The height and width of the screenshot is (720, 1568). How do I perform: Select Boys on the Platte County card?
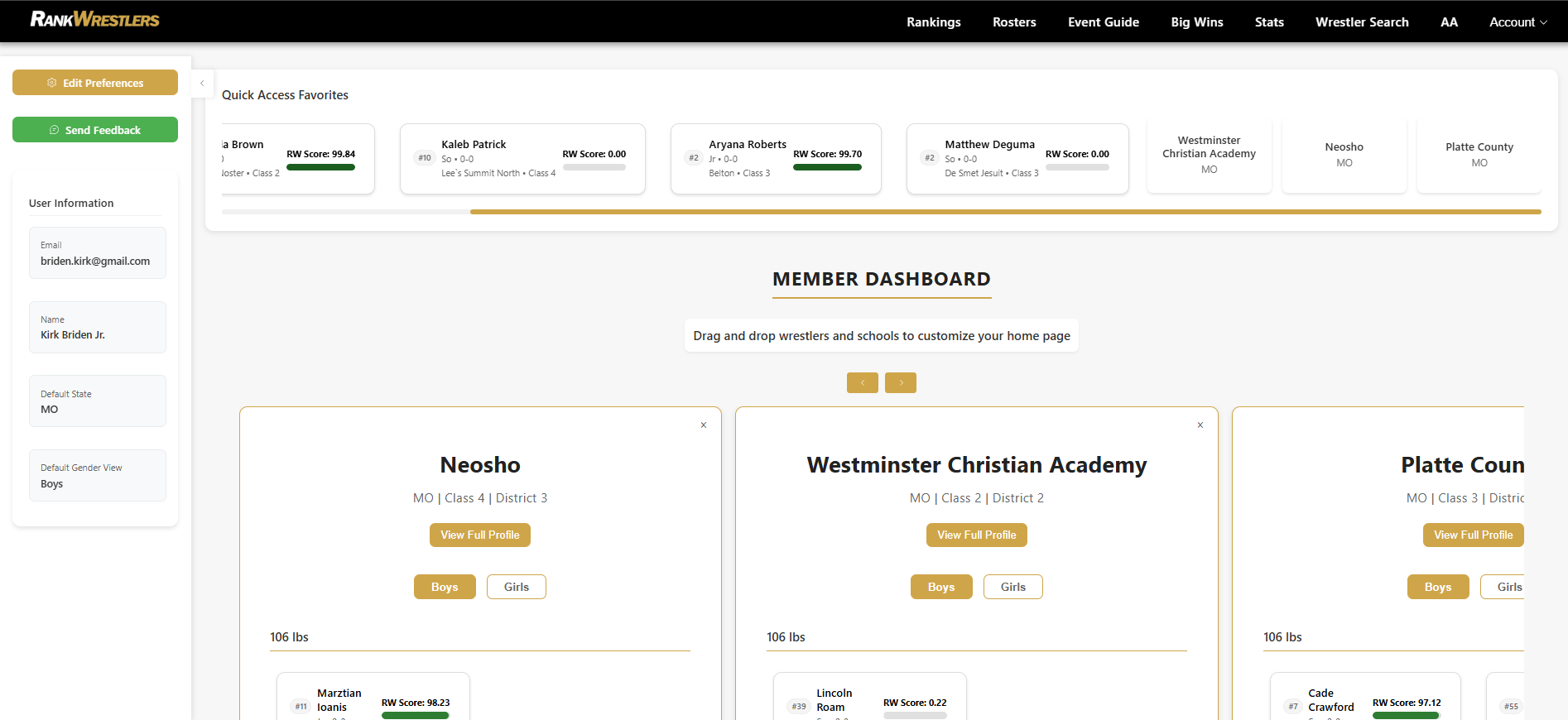coord(1437,587)
